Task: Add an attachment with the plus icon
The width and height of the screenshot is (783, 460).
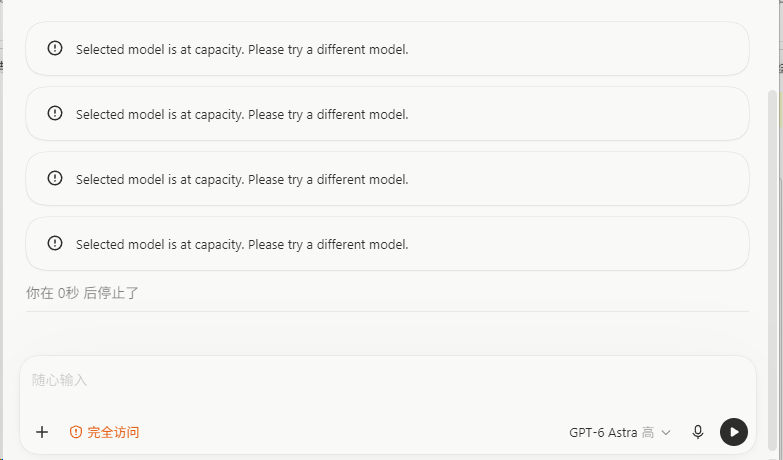Action: (42, 432)
